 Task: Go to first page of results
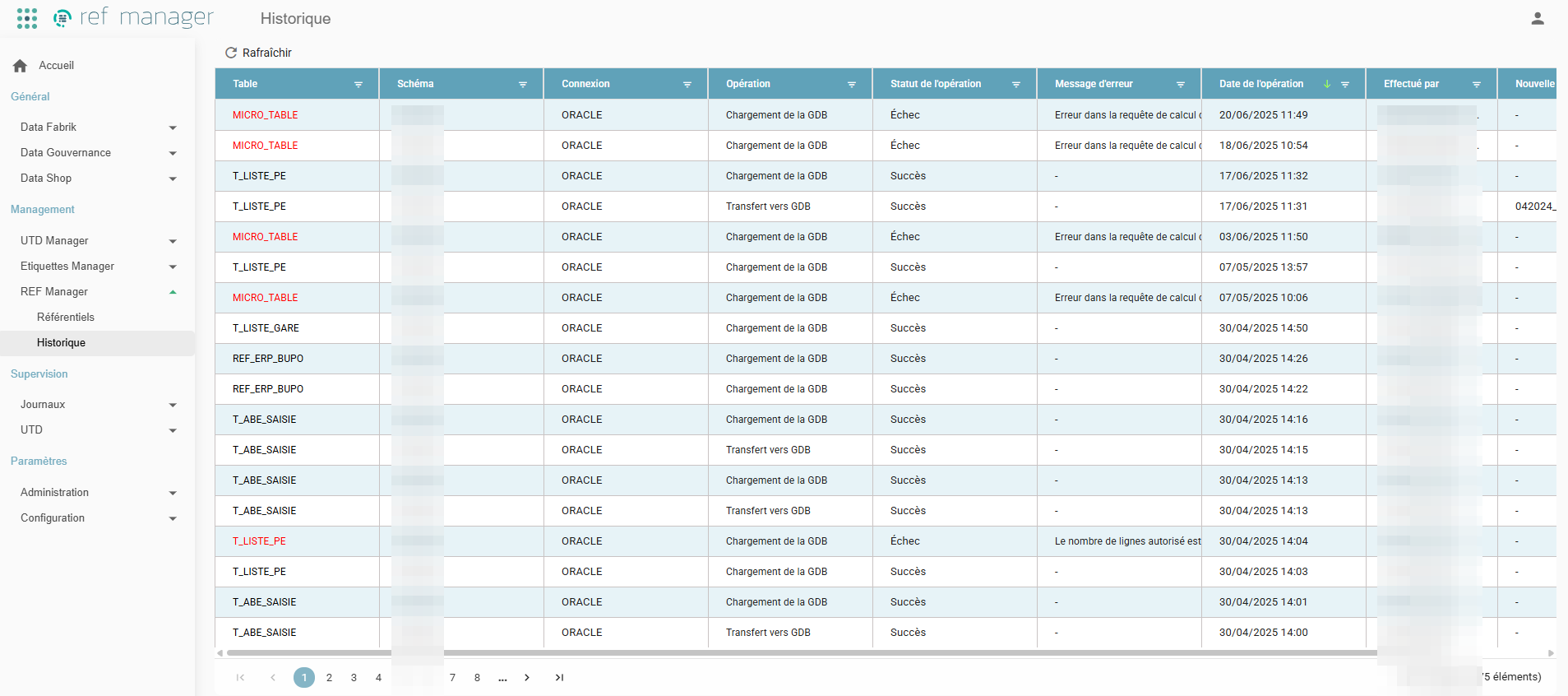click(x=240, y=678)
